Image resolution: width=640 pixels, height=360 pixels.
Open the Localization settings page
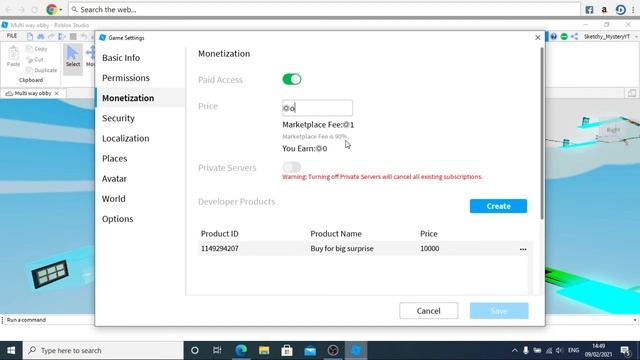point(126,138)
